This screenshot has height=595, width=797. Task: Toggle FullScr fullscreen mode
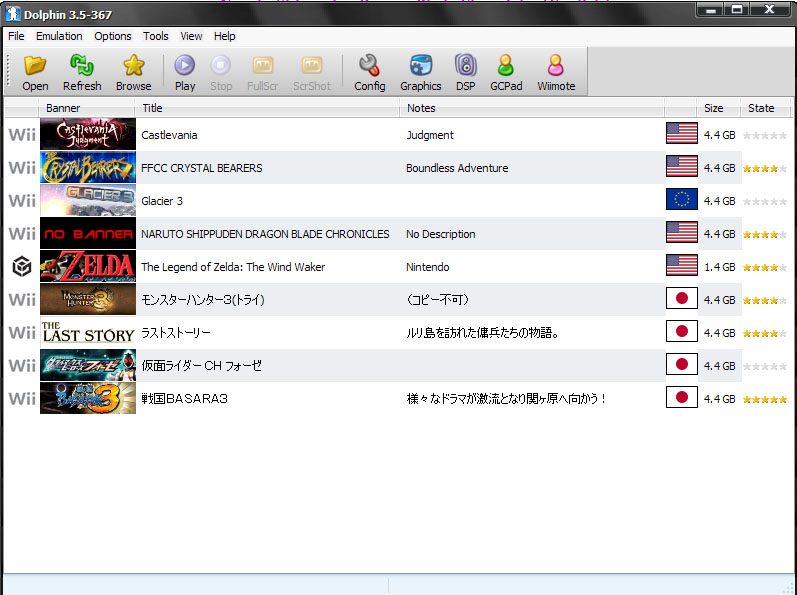click(262, 73)
